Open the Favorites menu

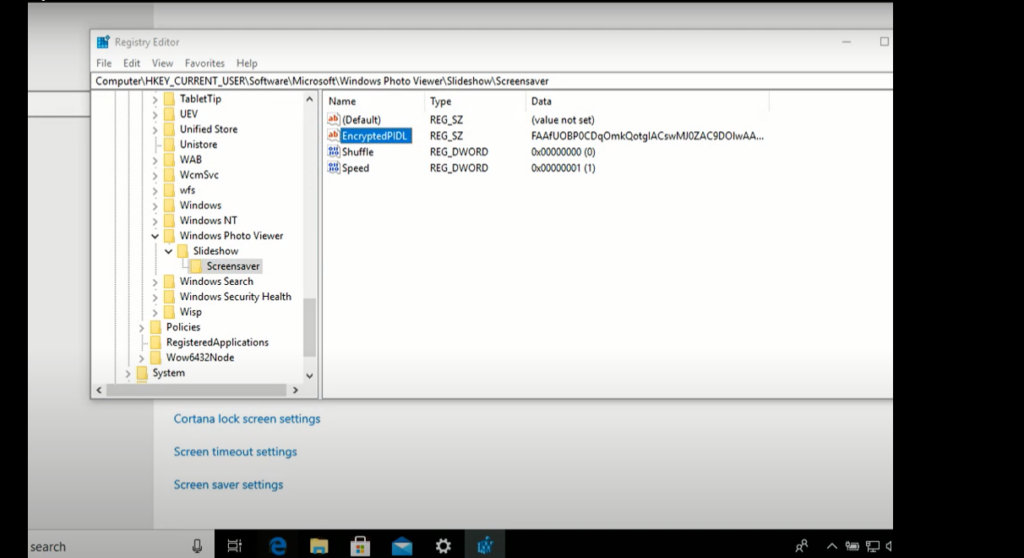[x=204, y=63]
